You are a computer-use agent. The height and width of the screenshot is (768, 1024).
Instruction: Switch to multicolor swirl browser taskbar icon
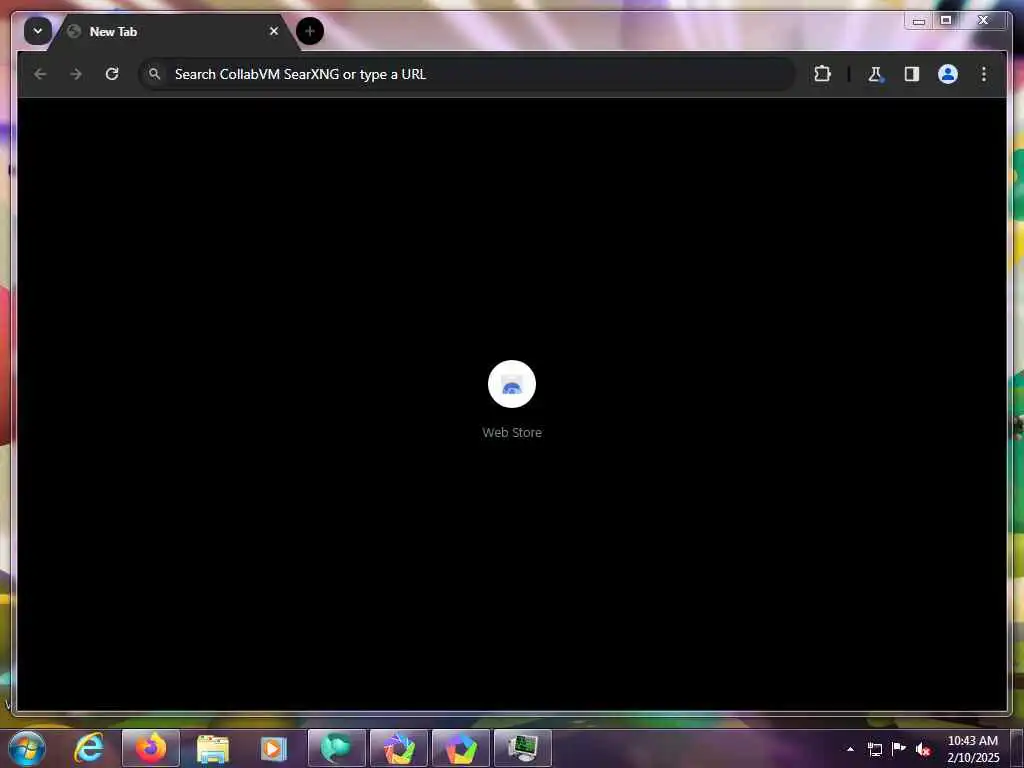[399, 748]
